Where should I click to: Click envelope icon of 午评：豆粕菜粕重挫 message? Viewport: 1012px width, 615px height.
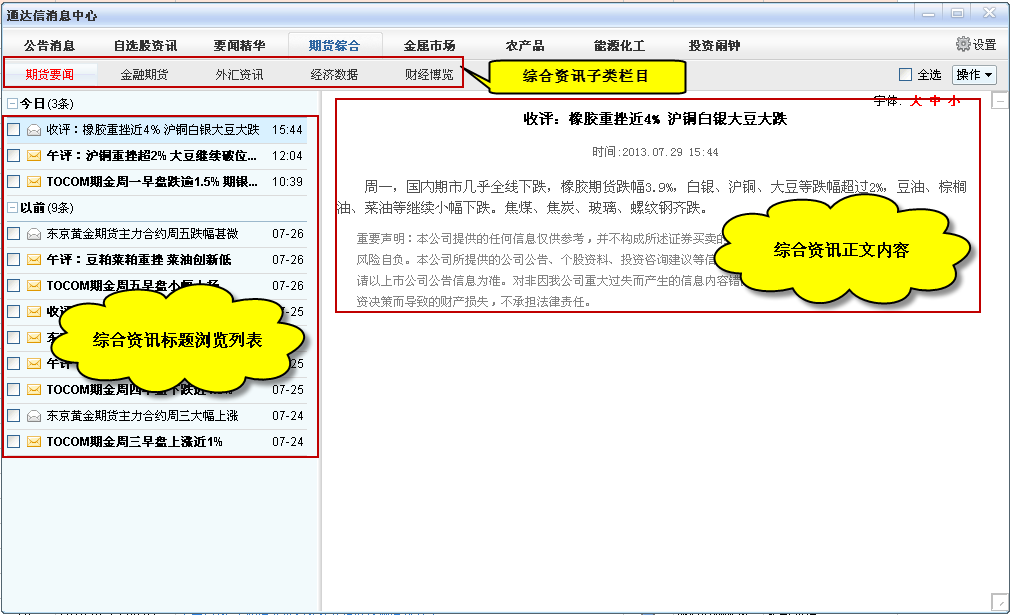point(34,260)
